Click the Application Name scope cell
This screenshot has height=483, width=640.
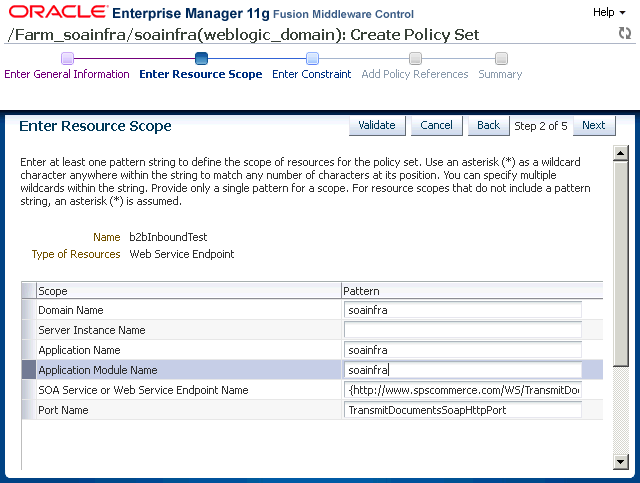tap(189, 350)
